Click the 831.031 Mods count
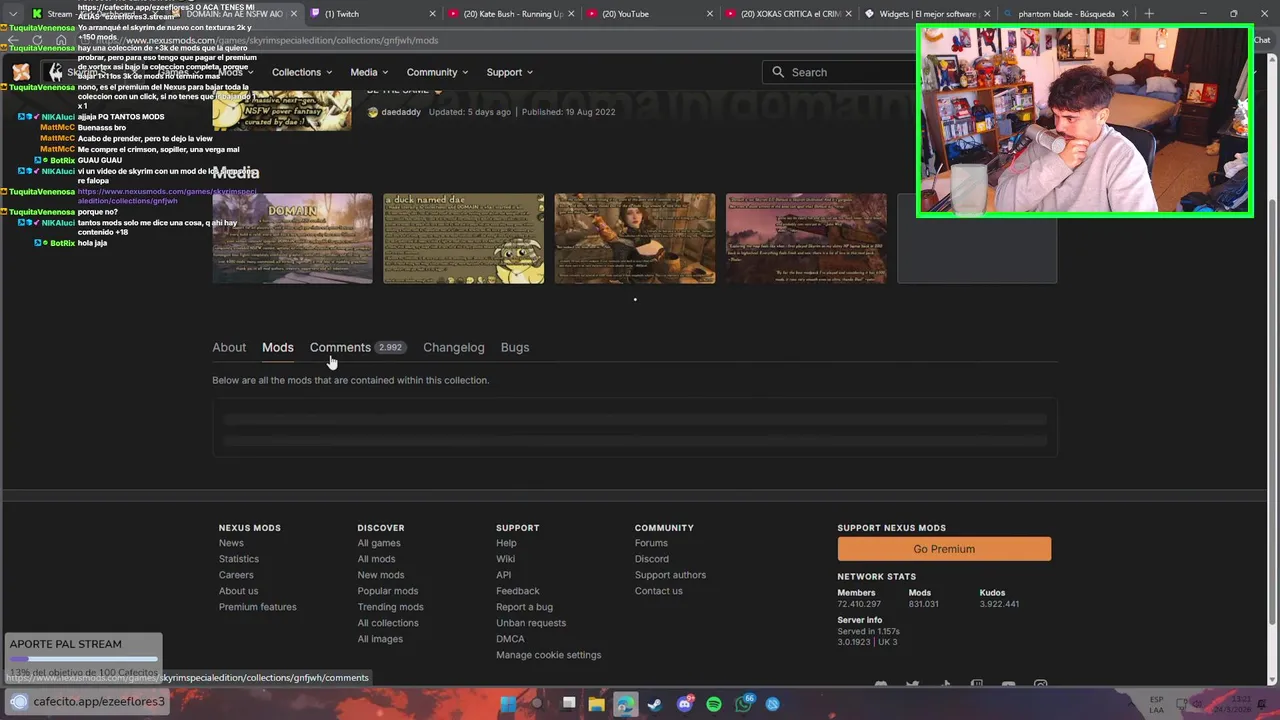The width and height of the screenshot is (1280, 720). click(923, 604)
